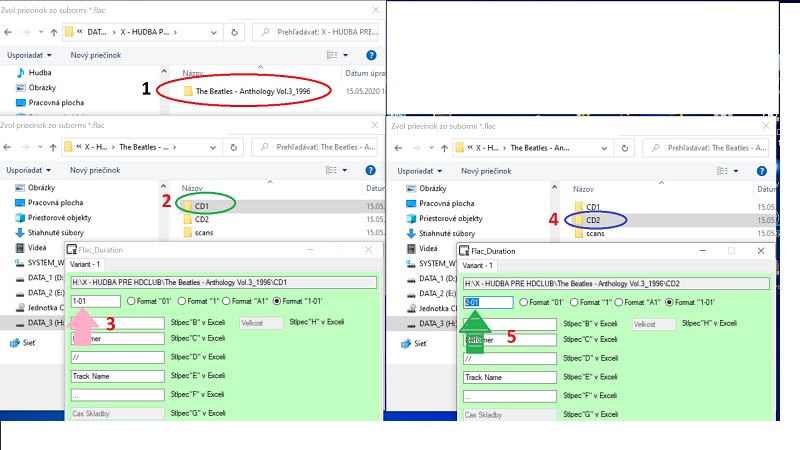Open view options arrow in right CD2 dialog
Viewport: 800px width, 450px height.
736,171
